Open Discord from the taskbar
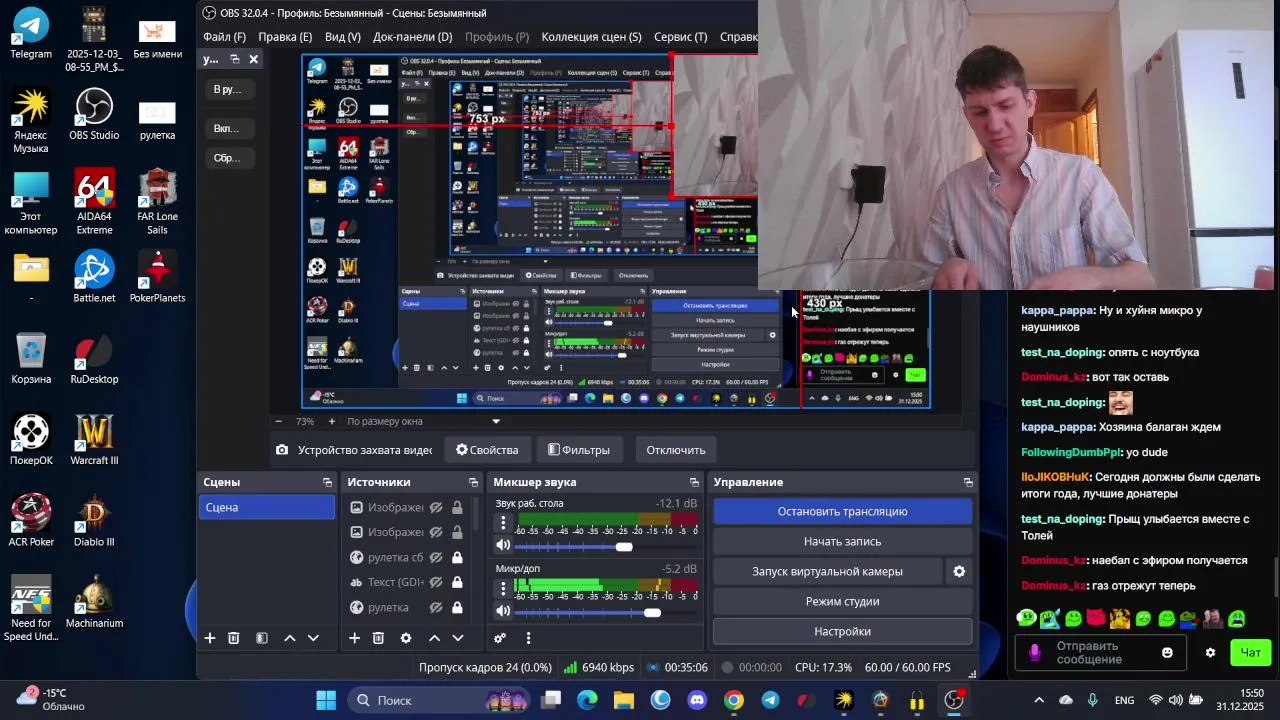The height and width of the screenshot is (720, 1280). point(697,700)
